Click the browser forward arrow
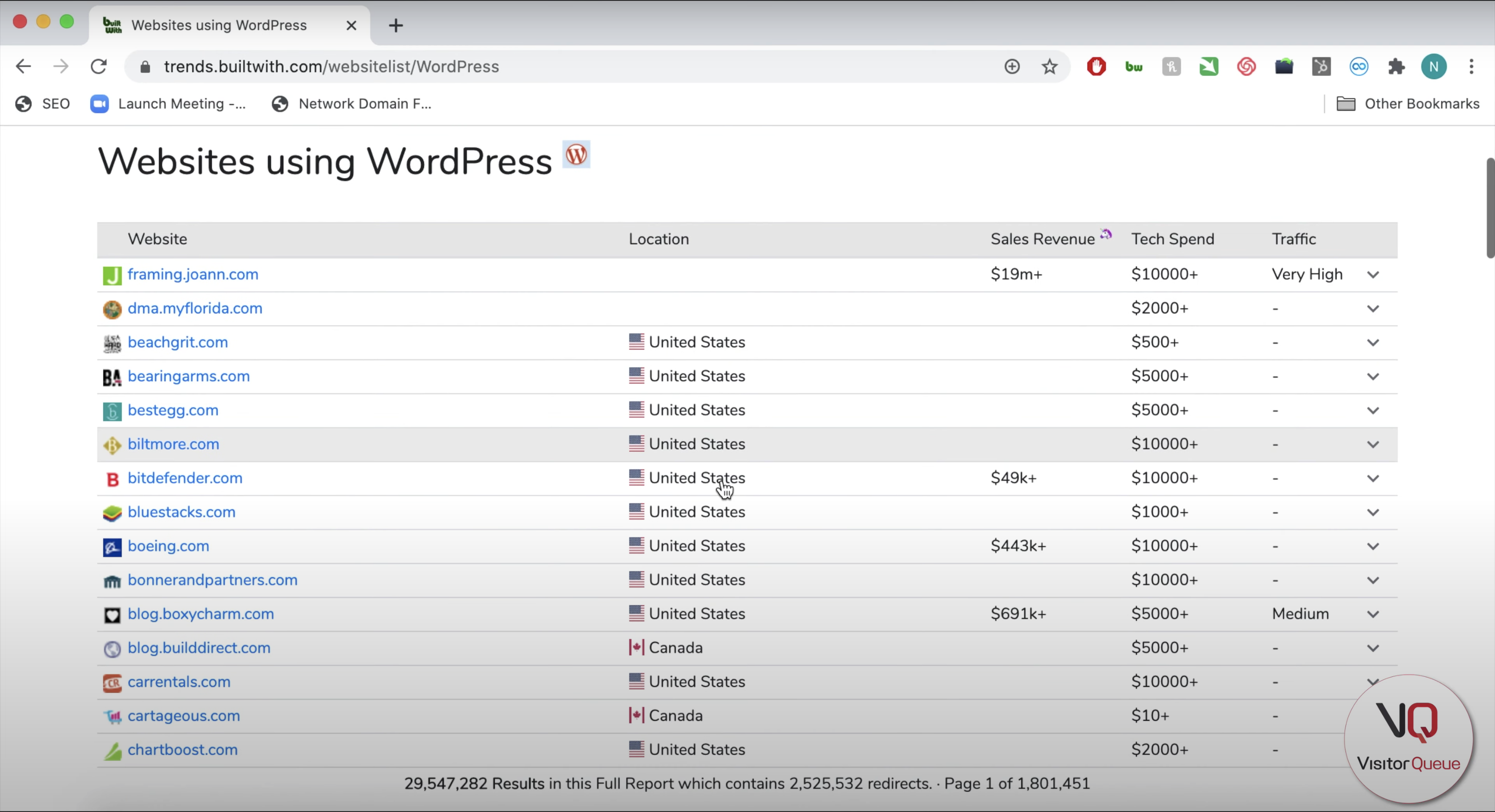This screenshot has height=812, width=1495. (x=61, y=67)
